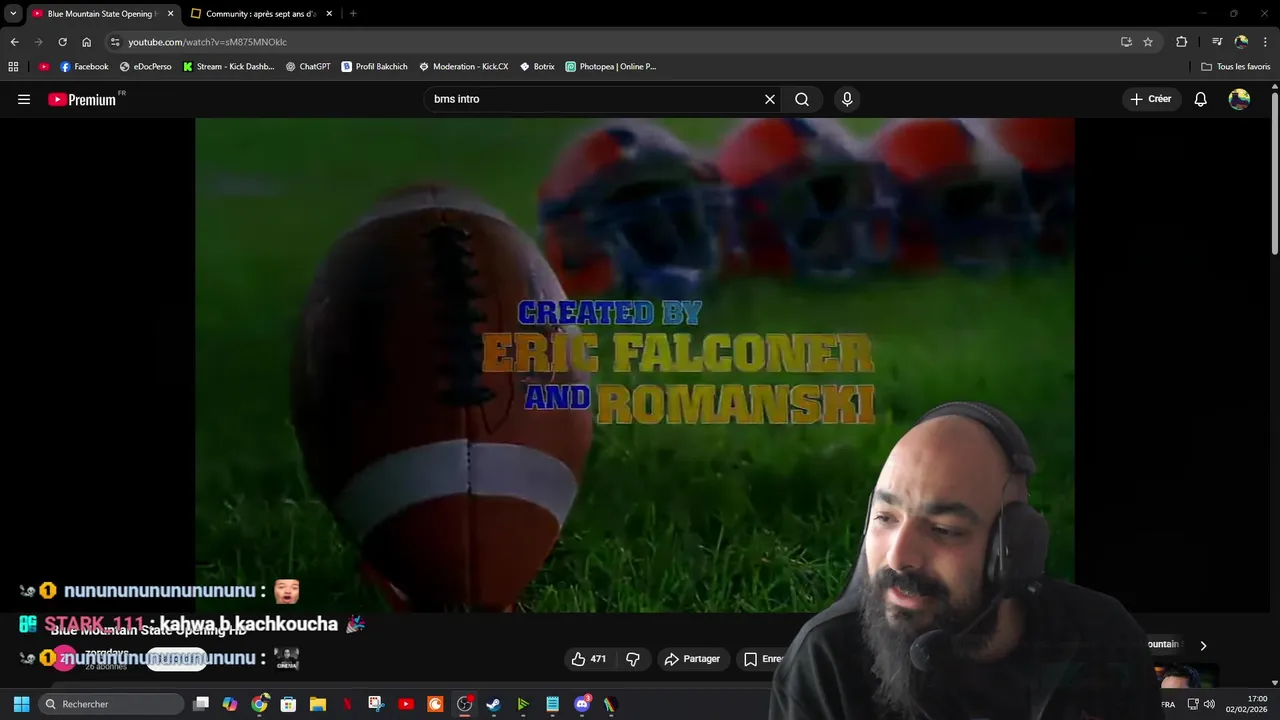Image resolution: width=1280 pixels, height=720 pixels.
Task: Open Task View on the taskbar
Action: [x=201, y=704]
